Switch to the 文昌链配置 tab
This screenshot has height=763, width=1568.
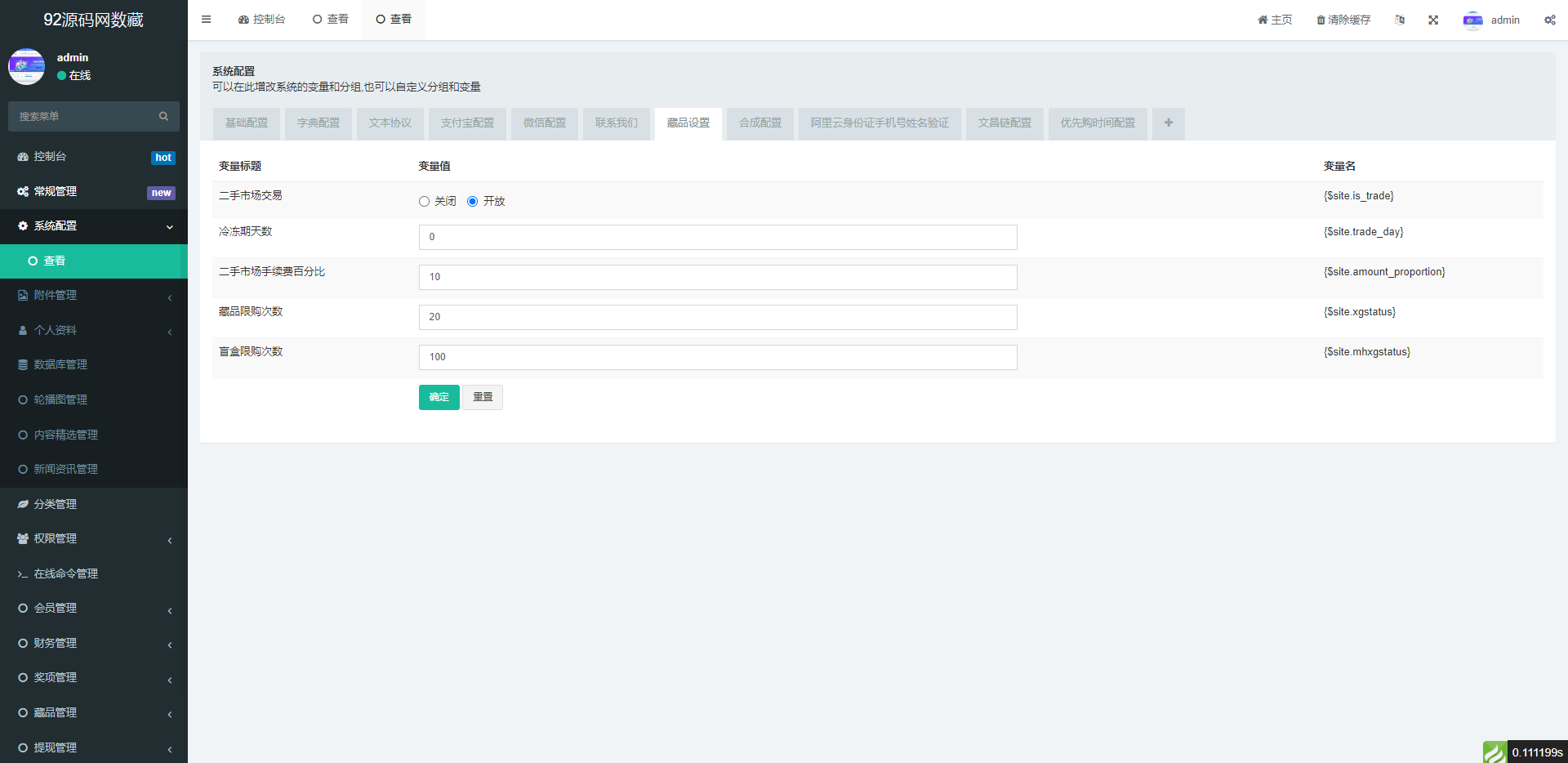click(x=1005, y=123)
